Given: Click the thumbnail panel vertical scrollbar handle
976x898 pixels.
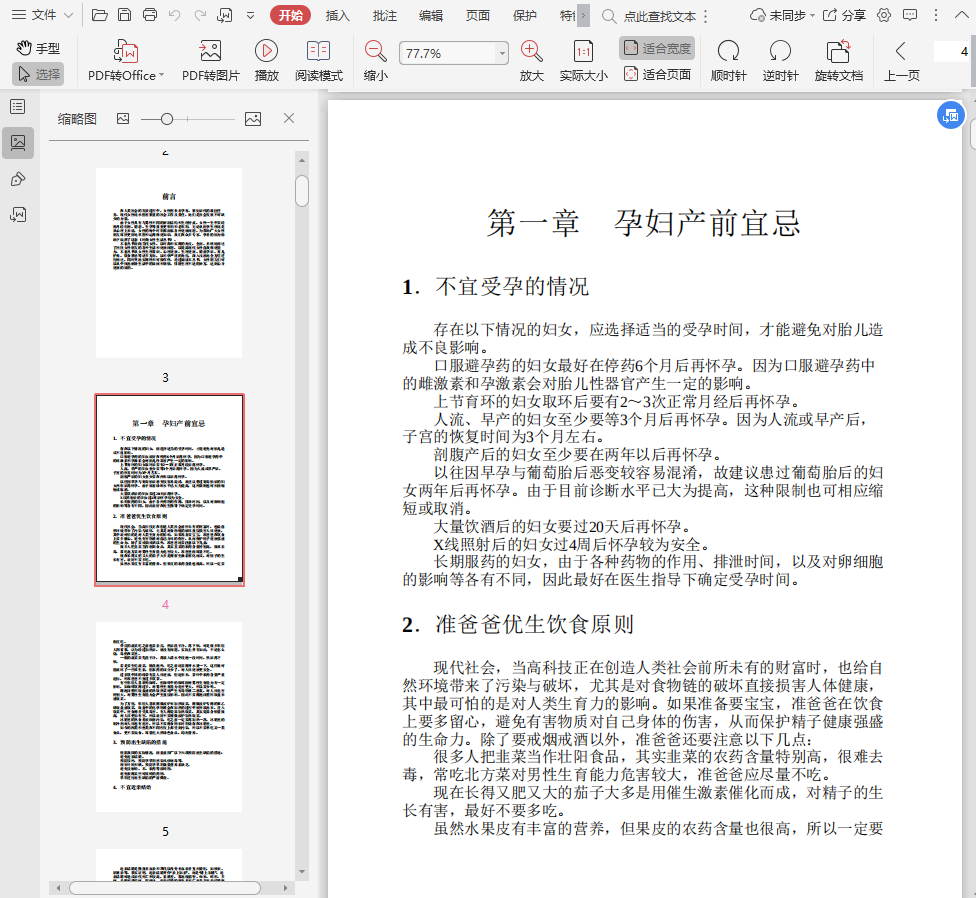Looking at the screenshot, I should (302, 190).
